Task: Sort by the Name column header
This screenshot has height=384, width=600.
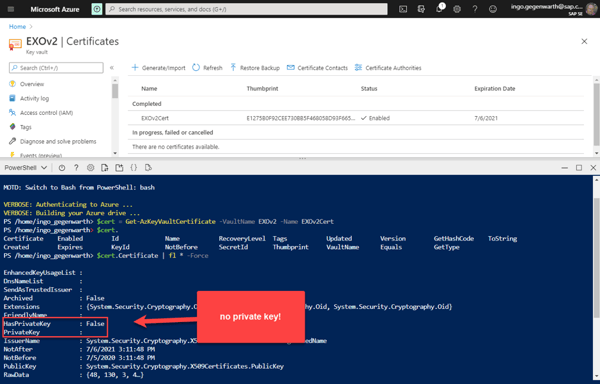Action: (x=149, y=89)
